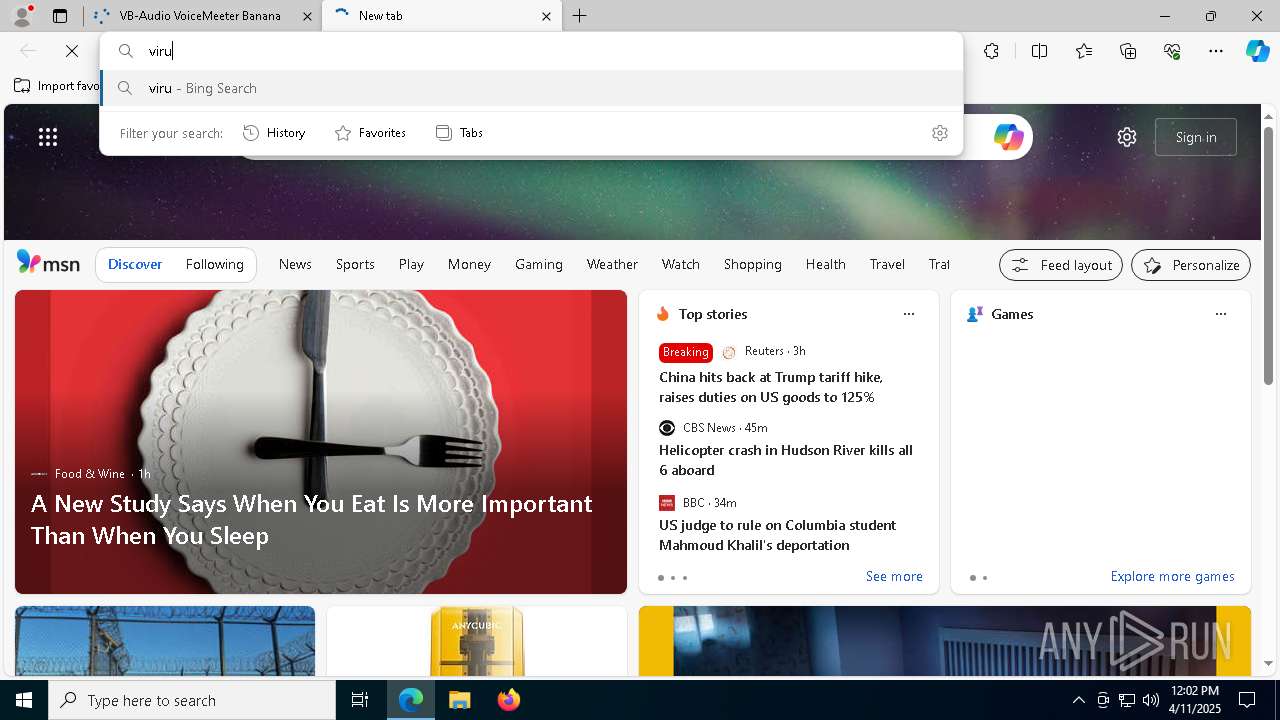Open Task View in the taskbar
The image size is (1280, 720).
pos(360,700)
